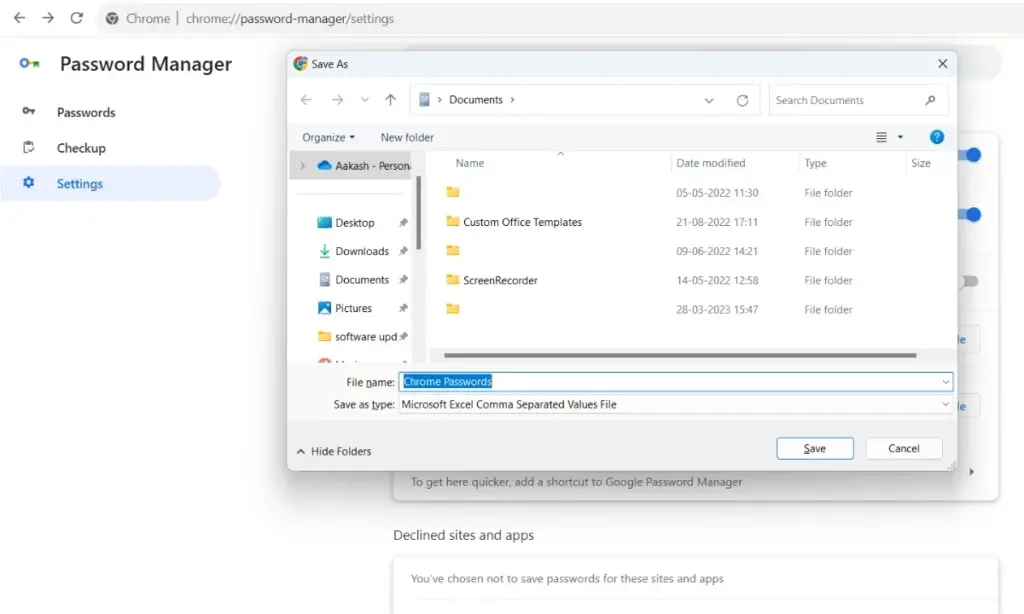Click the Settings gear icon in sidebar
Image resolution: width=1024 pixels, height=614 pixels.
click(x=26, y=183)
